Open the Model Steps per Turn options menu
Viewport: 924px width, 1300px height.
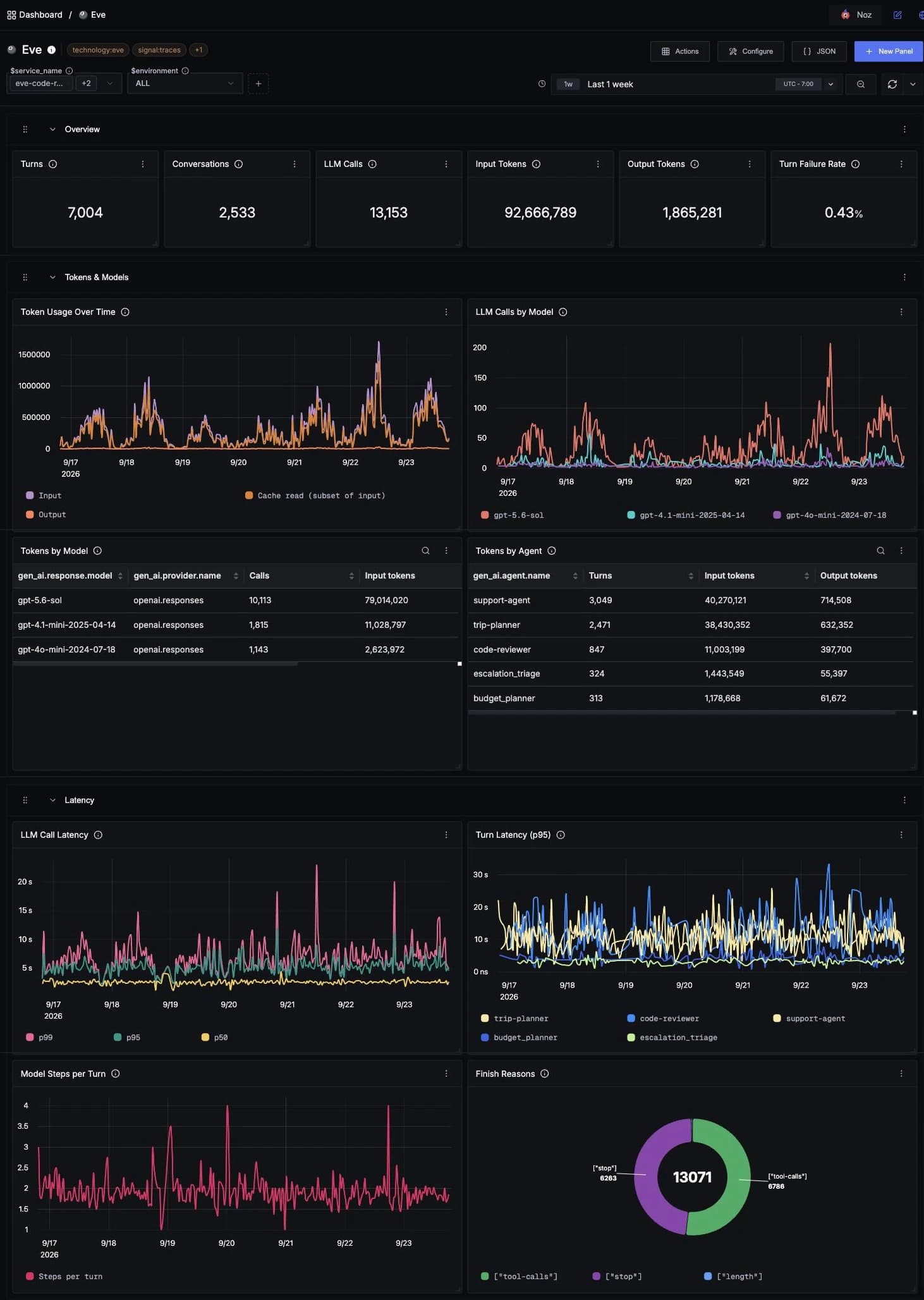pos(446,1074)
